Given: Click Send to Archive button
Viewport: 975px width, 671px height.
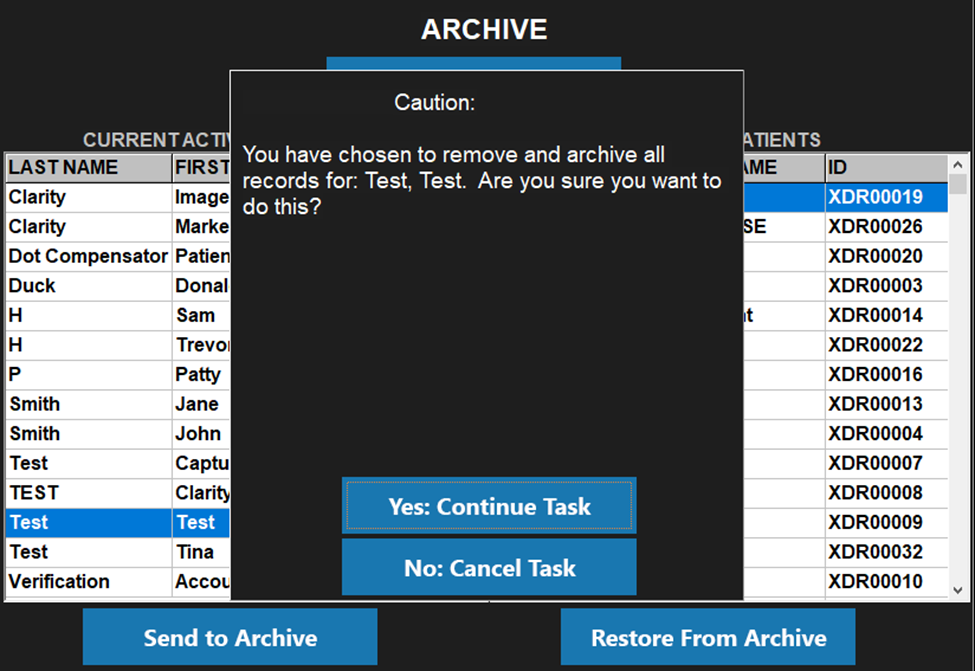Looking at the screenshot, I should point(230,637).
